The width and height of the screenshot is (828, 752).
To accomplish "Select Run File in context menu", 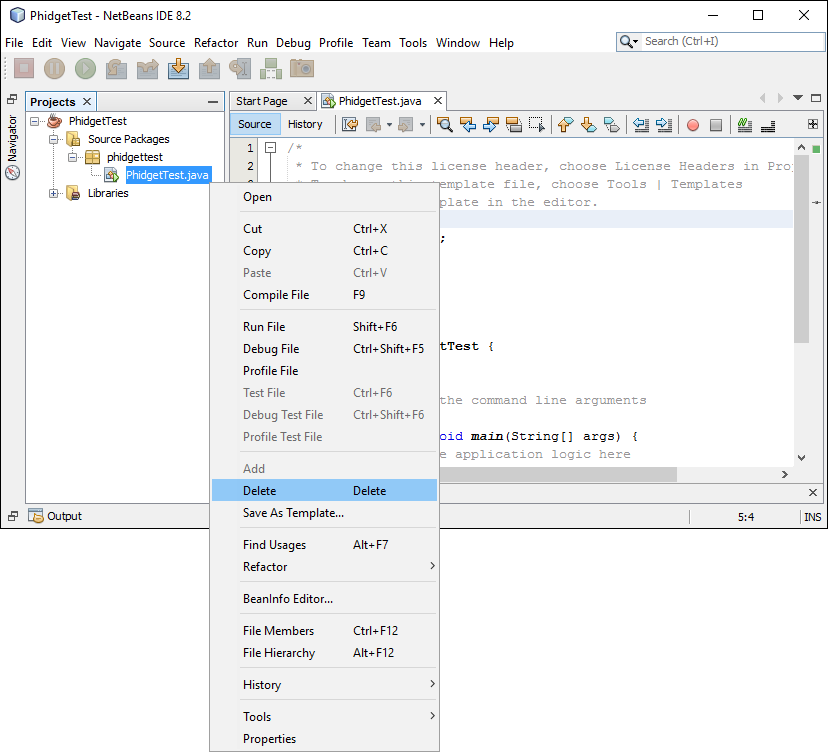I will click(324, 327).
